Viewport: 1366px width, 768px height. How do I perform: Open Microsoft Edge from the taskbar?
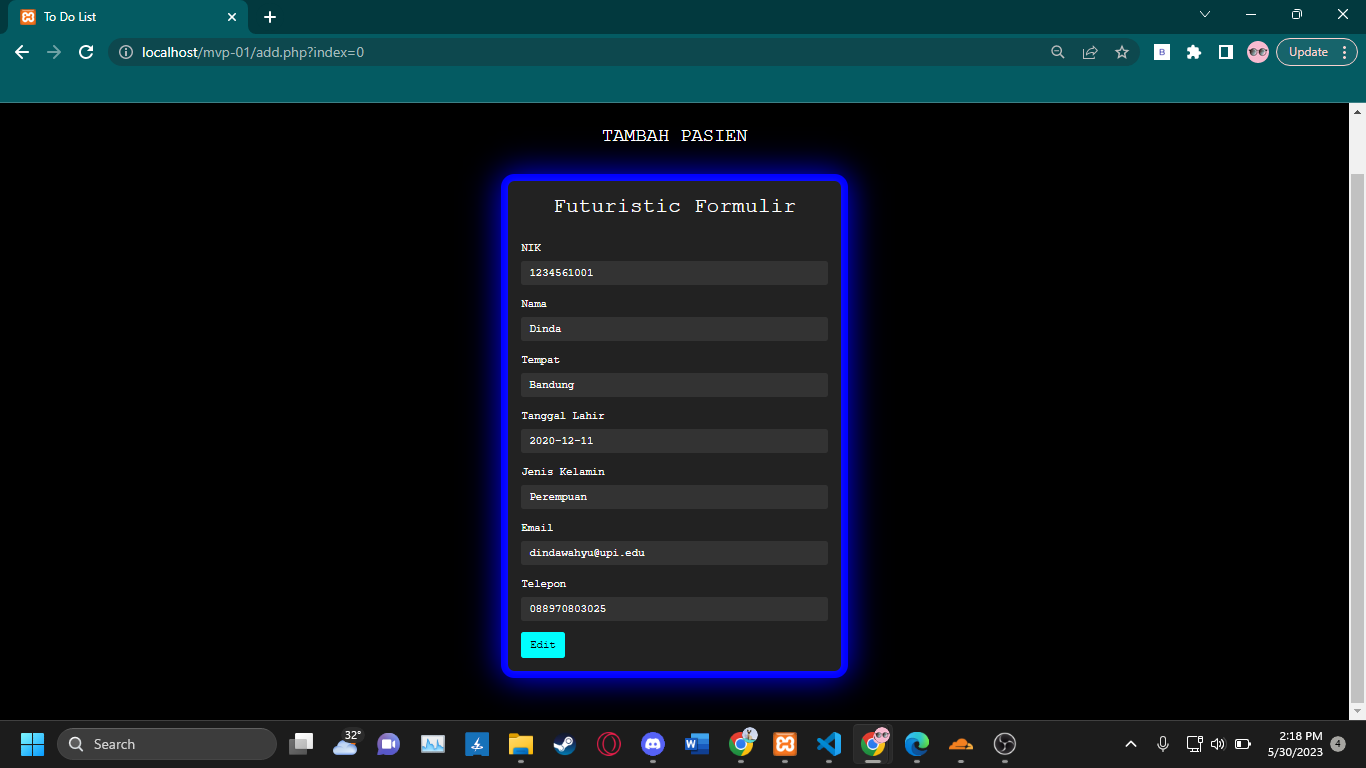(x=917, y=744)
